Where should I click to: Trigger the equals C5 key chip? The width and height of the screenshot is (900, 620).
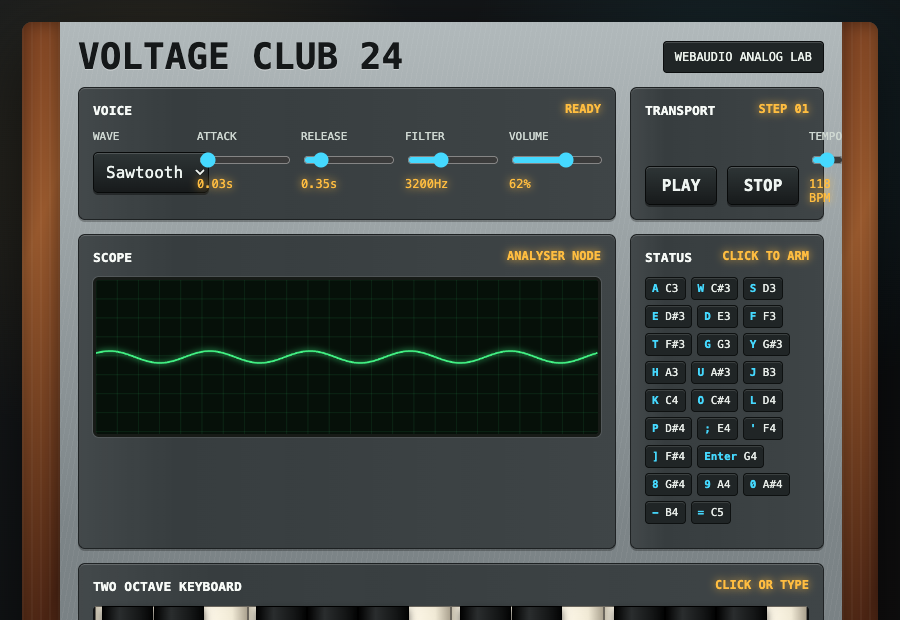711,513
